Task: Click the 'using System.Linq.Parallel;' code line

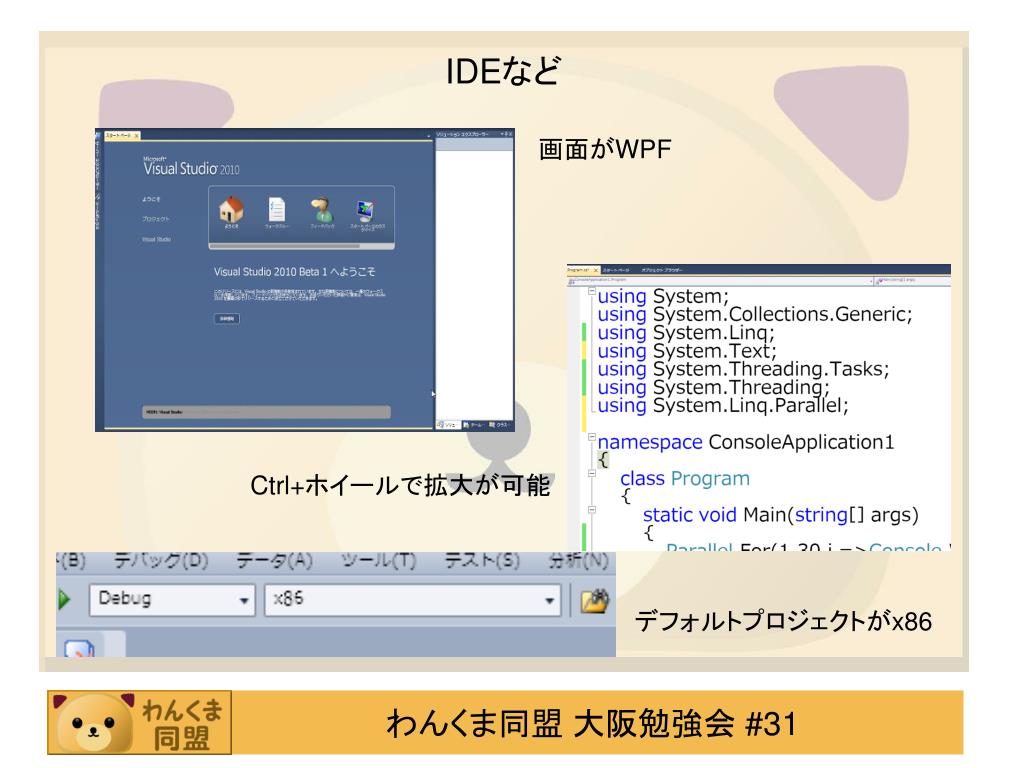Action: pyautogui.click(x=723, y=406)
